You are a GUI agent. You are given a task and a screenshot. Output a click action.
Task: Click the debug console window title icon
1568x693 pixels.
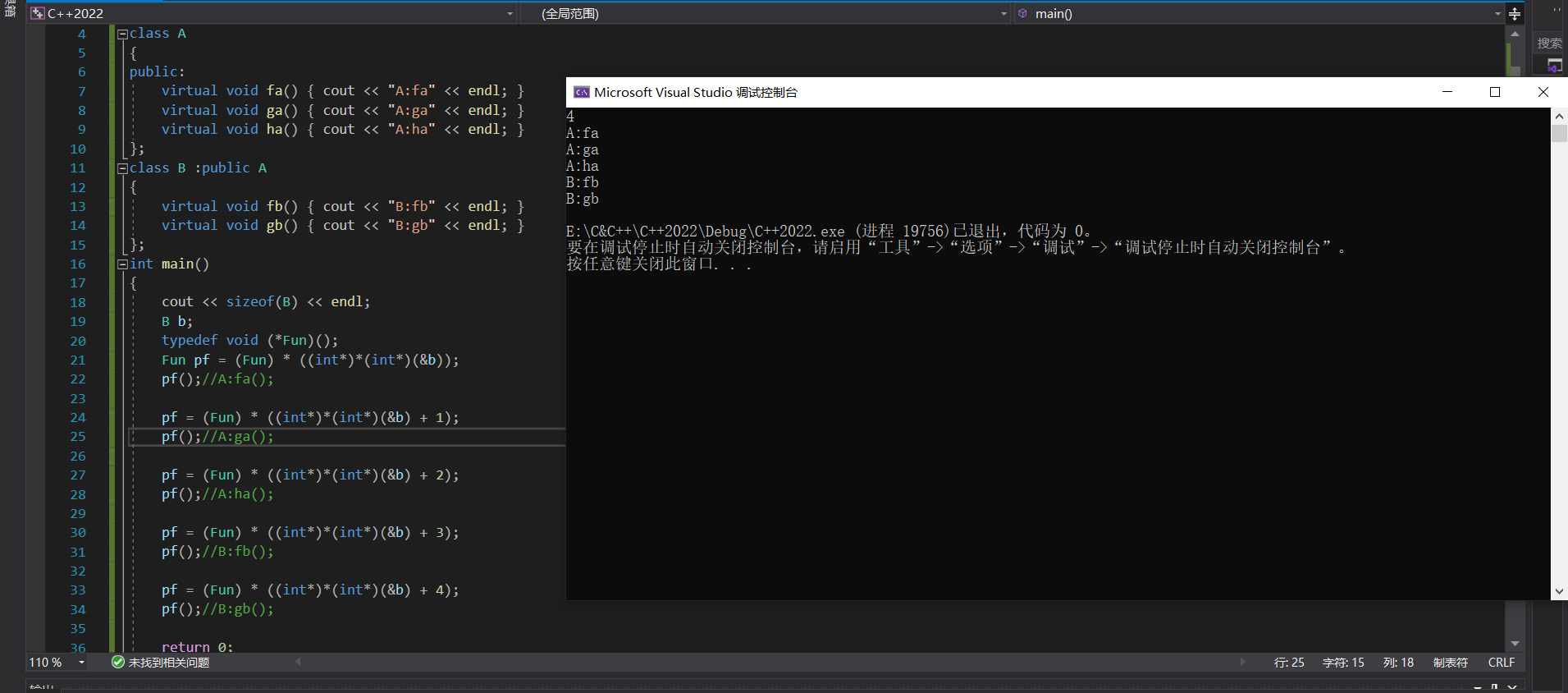(582, 92)
